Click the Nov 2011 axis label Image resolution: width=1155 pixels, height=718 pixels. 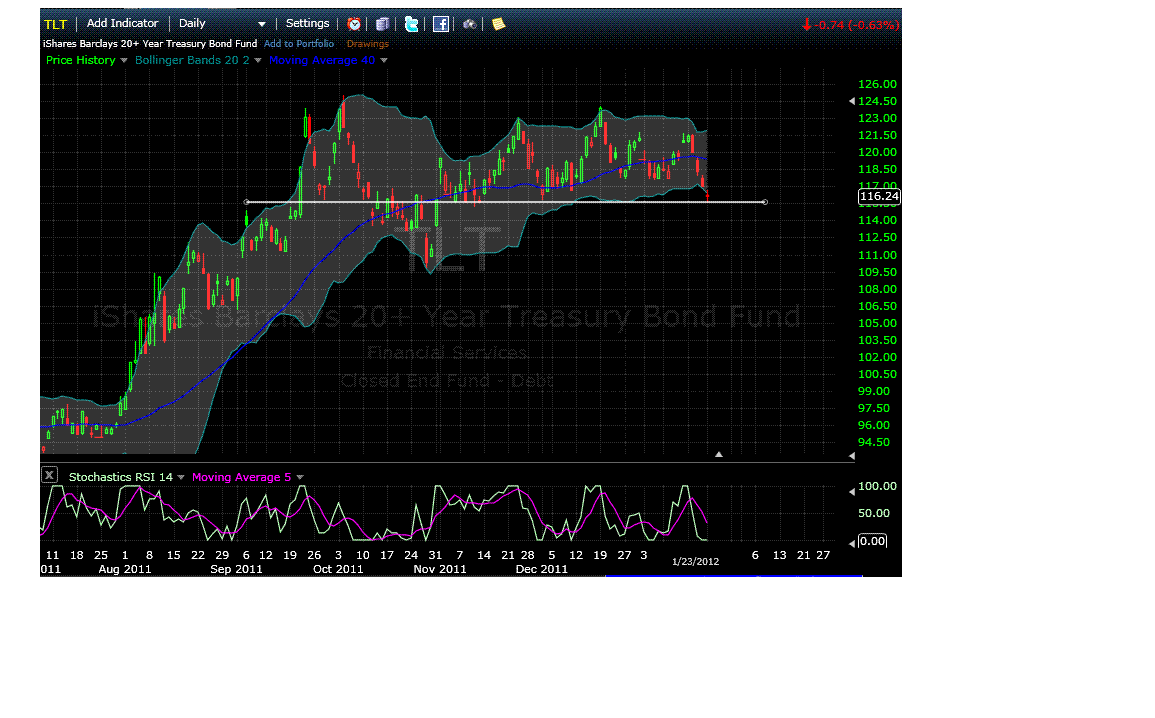pyautogui.click(x=440, y=569)
